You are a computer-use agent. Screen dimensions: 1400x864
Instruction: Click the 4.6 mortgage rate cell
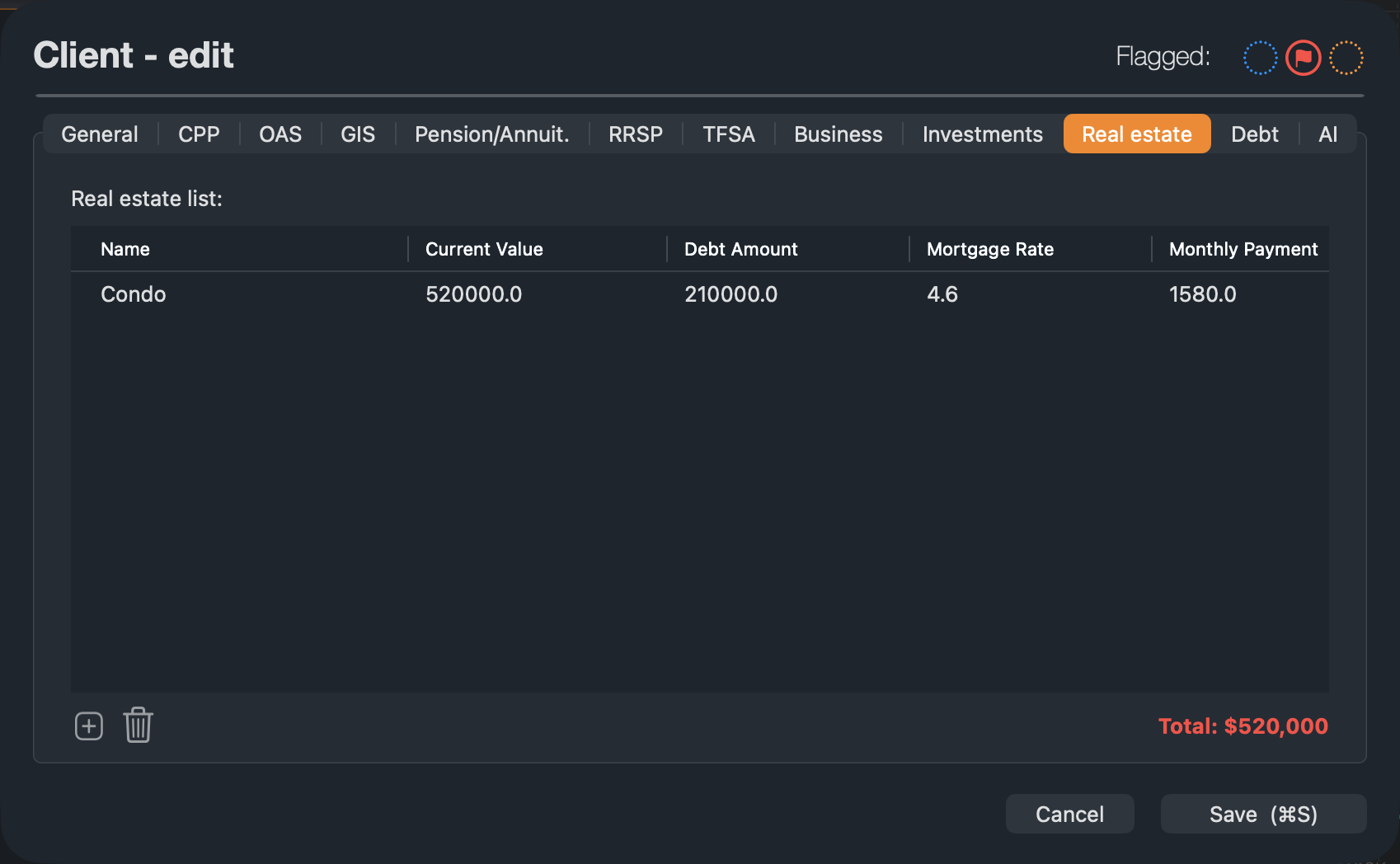tap(942, 294)
